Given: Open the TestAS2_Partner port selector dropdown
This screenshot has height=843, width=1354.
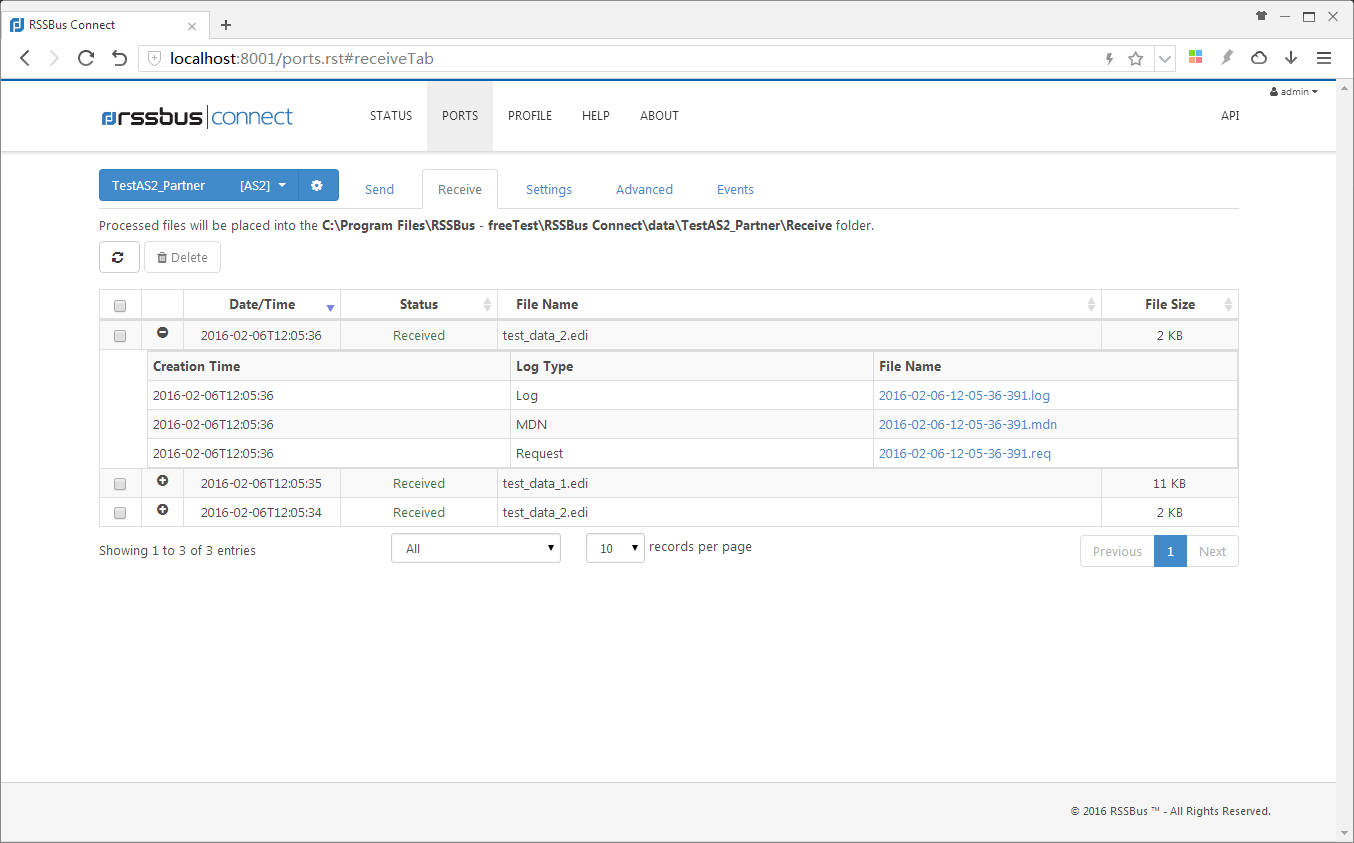Looking at the screenshot, I should 199,185.
